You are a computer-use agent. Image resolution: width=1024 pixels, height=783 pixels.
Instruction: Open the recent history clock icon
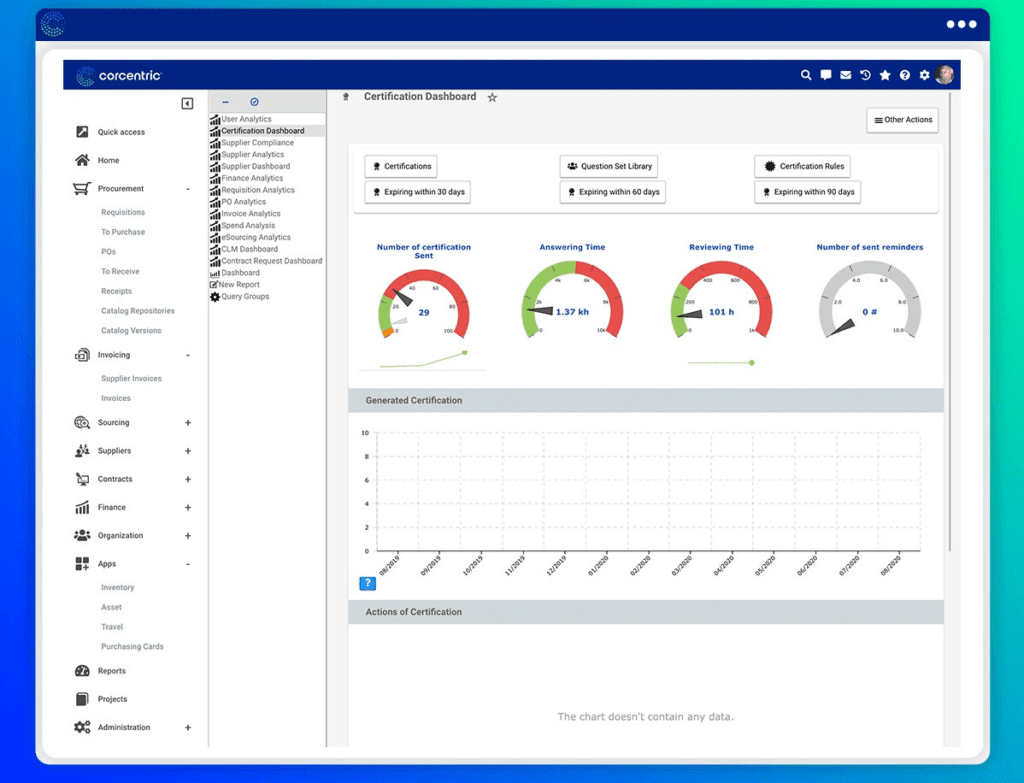click(865, 75)
